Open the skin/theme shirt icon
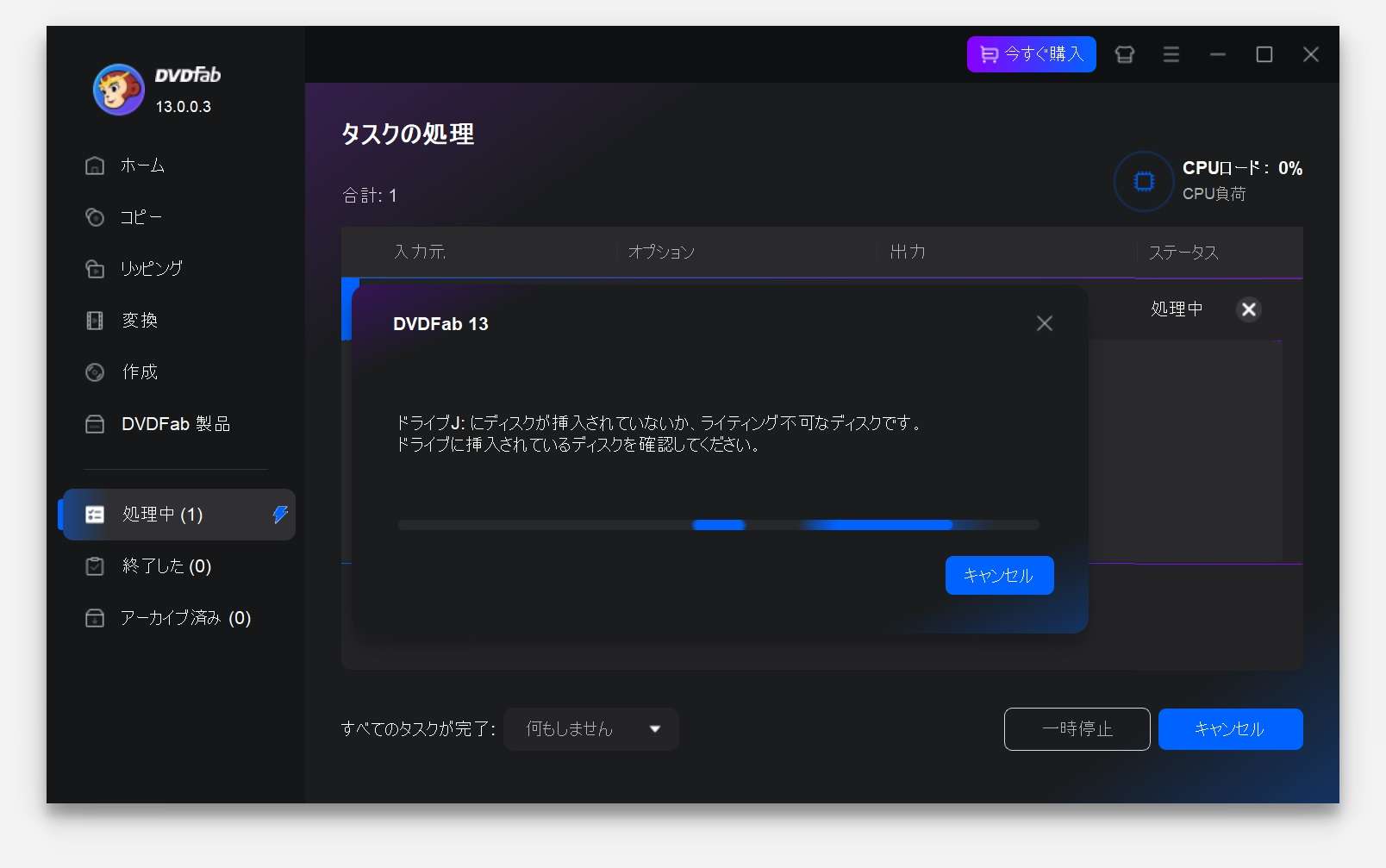 coord(1125,54)
